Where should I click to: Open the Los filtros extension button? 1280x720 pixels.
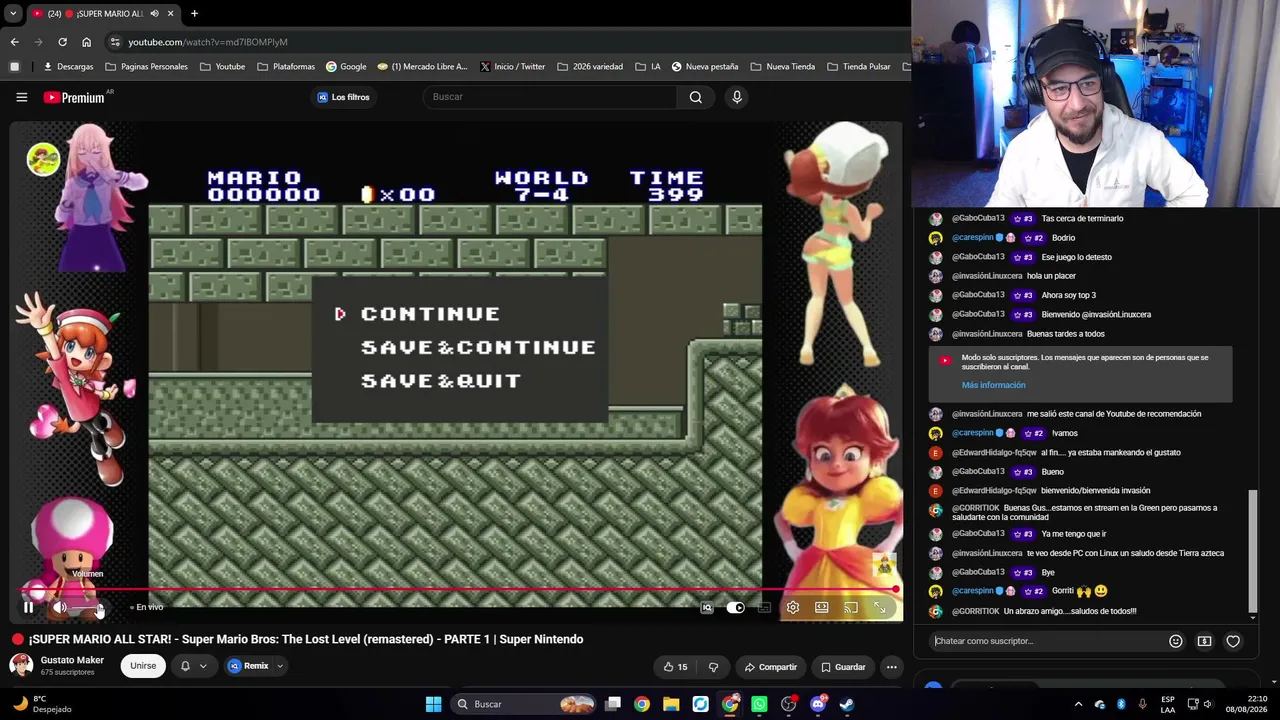pos(343,97)
